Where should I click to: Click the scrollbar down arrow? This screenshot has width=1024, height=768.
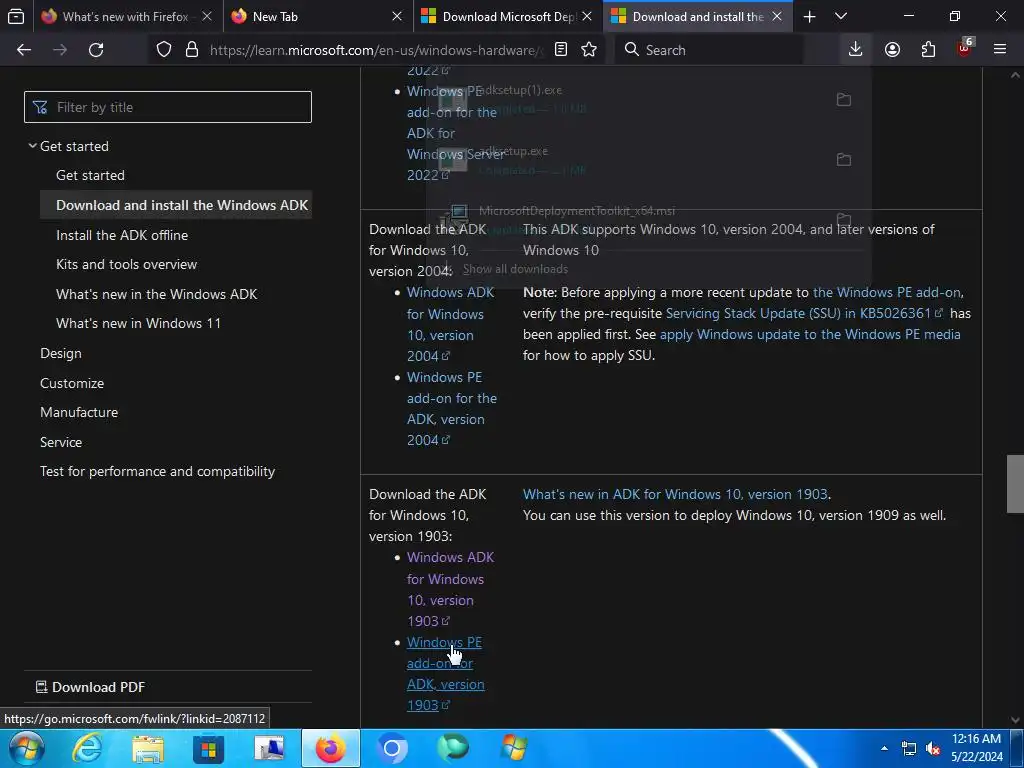pyautogui.click(x=1015, y=720)
